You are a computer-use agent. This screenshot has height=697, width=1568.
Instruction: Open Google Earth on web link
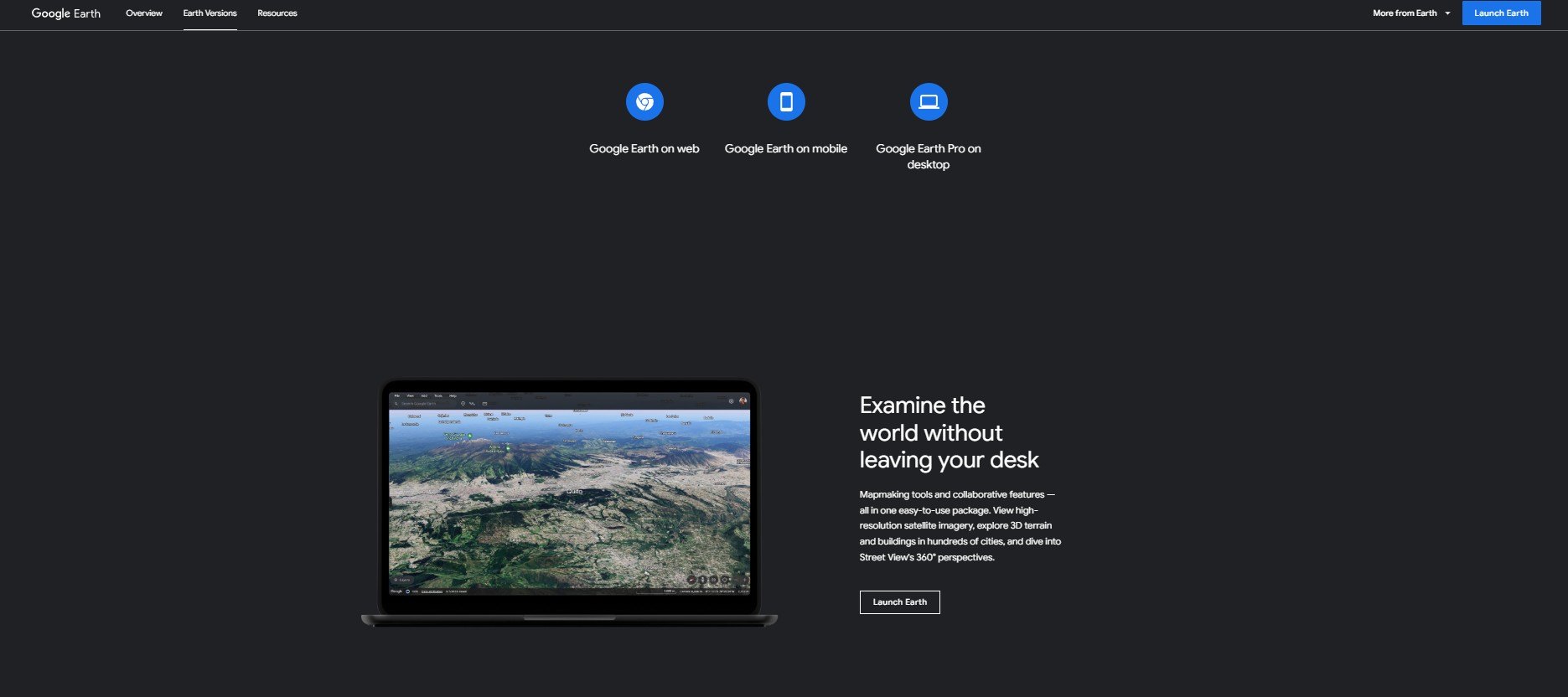(644, 148)
